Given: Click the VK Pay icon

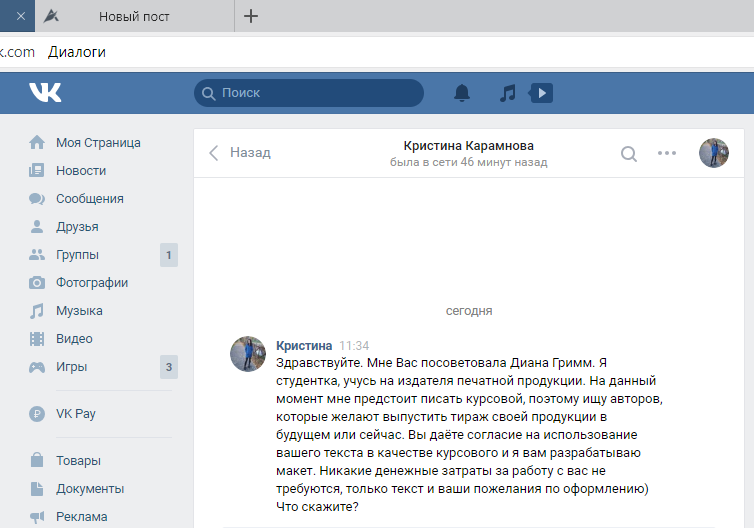Looking at the screenshot, I should tap(37, 414).
